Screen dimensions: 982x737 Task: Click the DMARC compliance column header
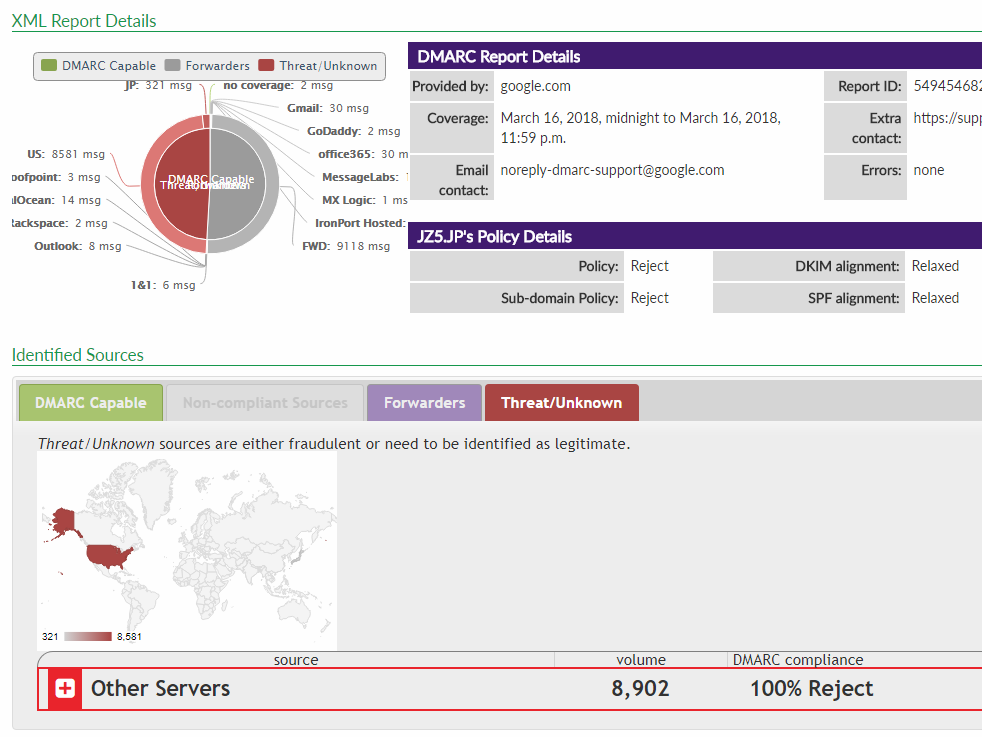[798, 660]
